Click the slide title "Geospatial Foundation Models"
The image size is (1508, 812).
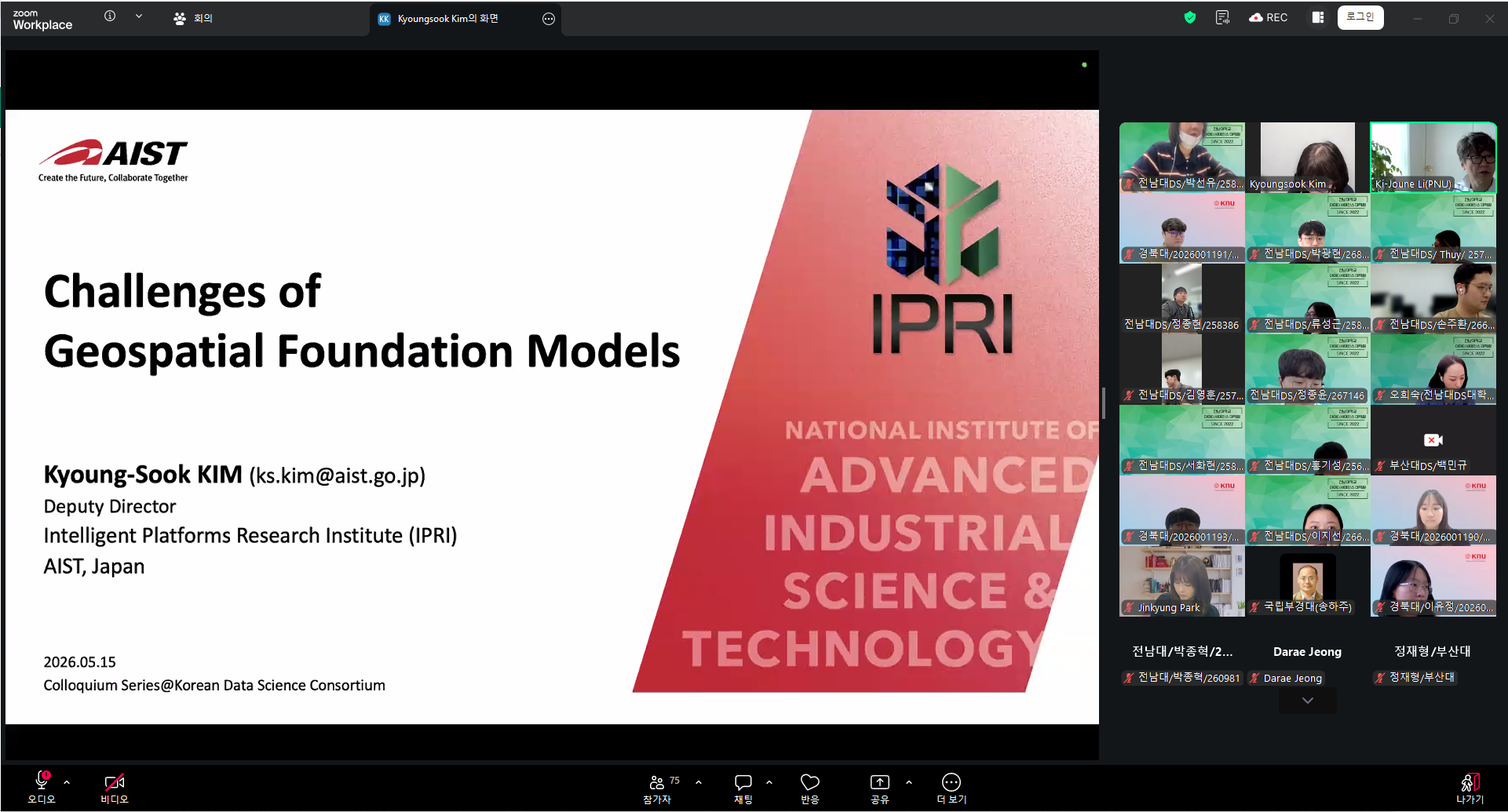pos(362,351)
